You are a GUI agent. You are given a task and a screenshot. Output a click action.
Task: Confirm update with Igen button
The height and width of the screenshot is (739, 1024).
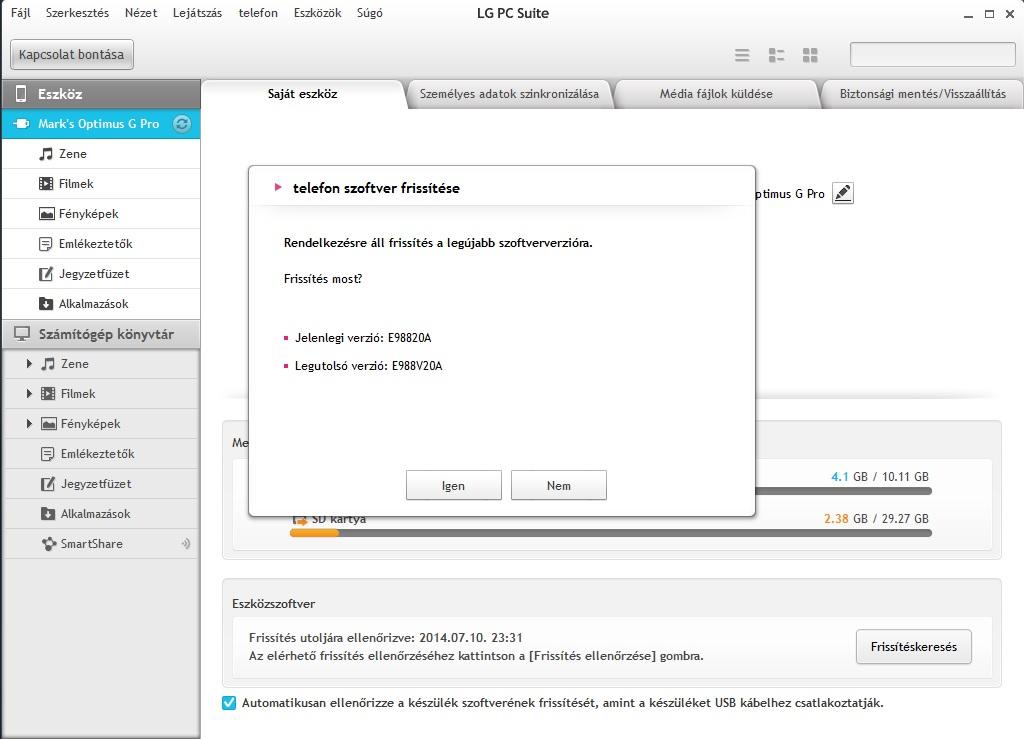tap(454, 486)
